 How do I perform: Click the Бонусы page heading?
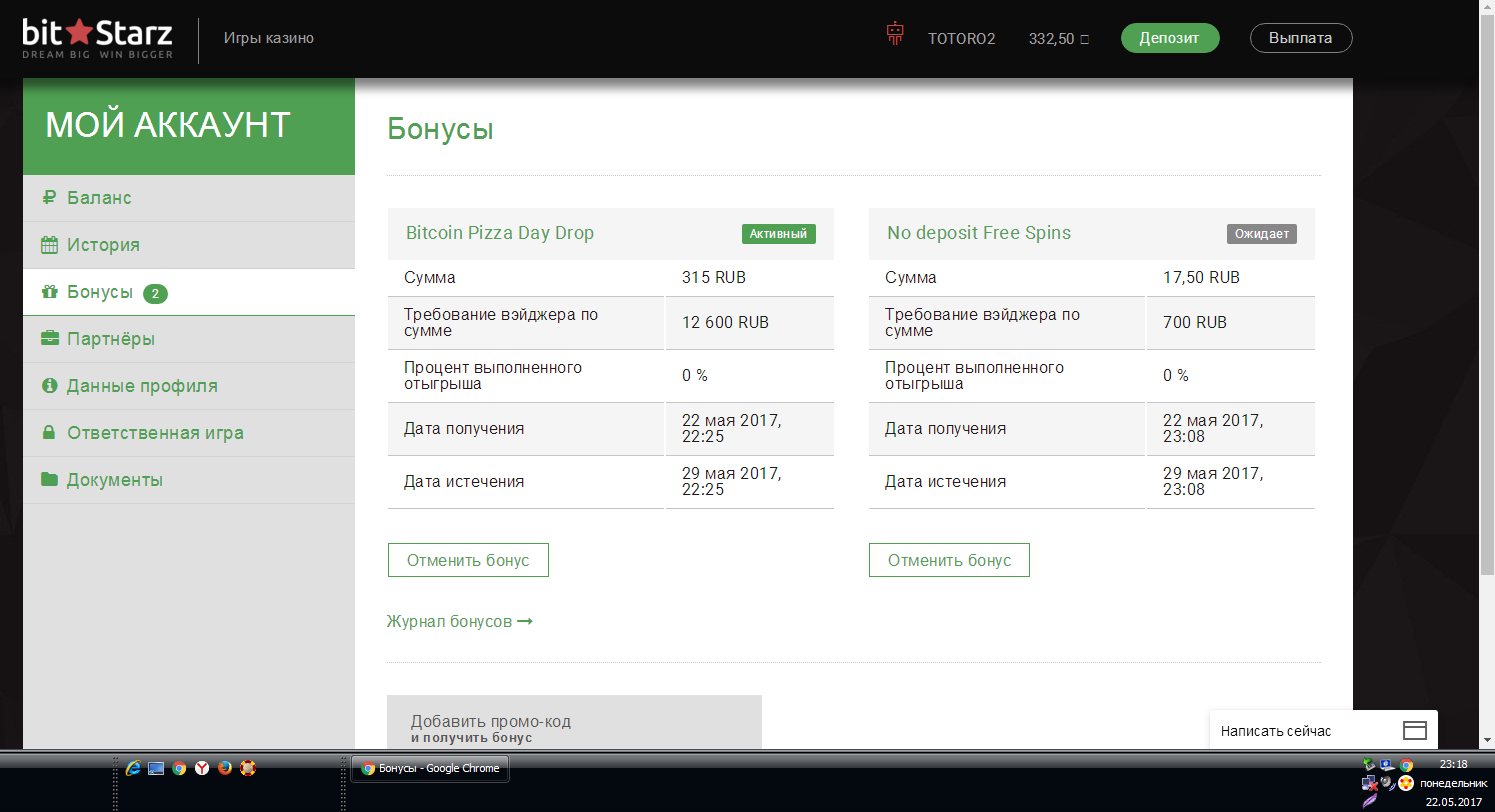coord(440,130)
